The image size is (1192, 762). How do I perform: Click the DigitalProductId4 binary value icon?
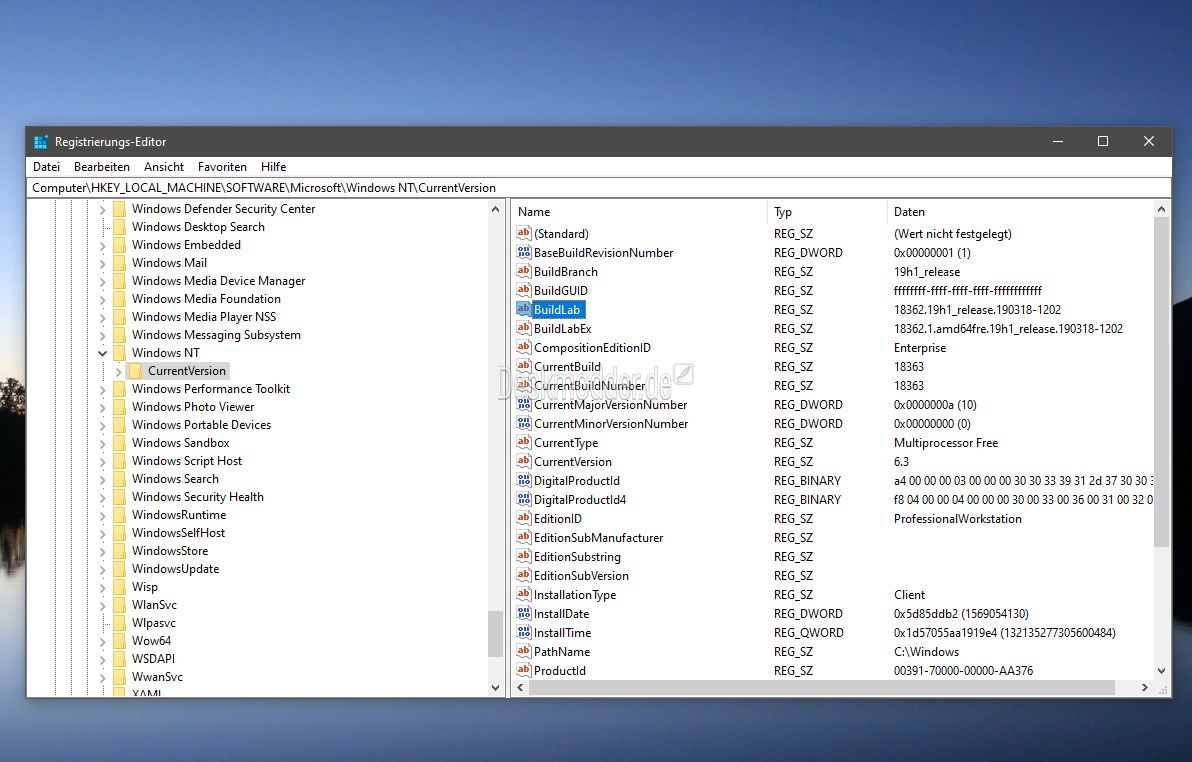[523, 500]
